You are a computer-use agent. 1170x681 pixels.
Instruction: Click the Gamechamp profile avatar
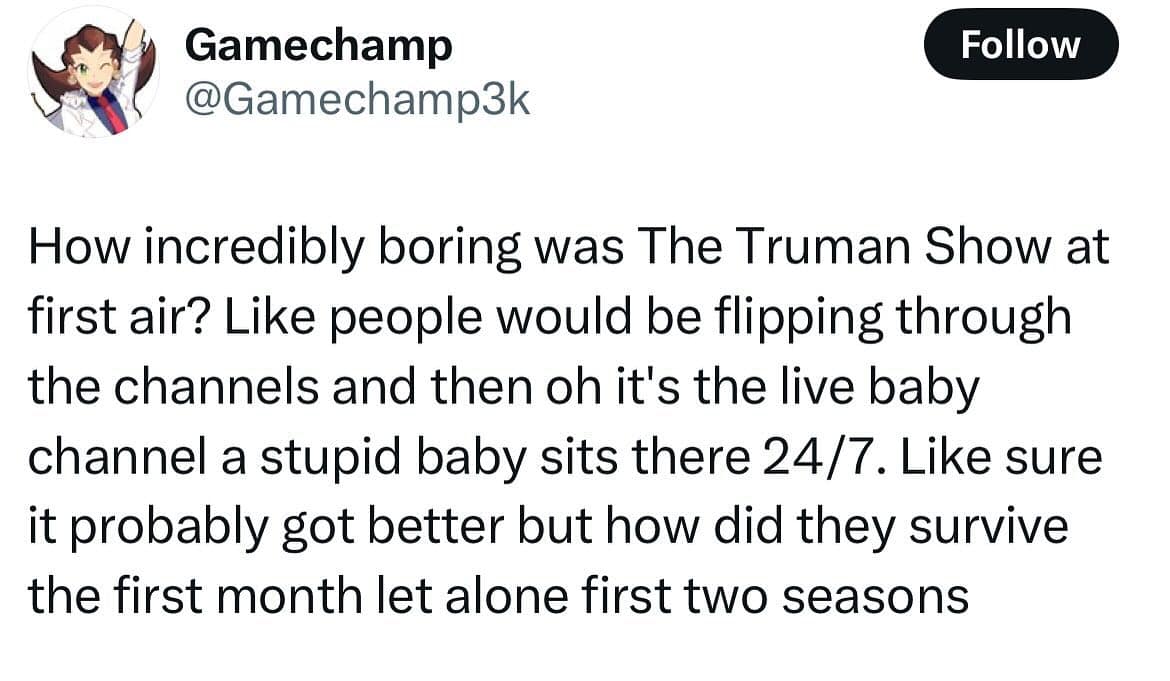click(x=92, y=76)
